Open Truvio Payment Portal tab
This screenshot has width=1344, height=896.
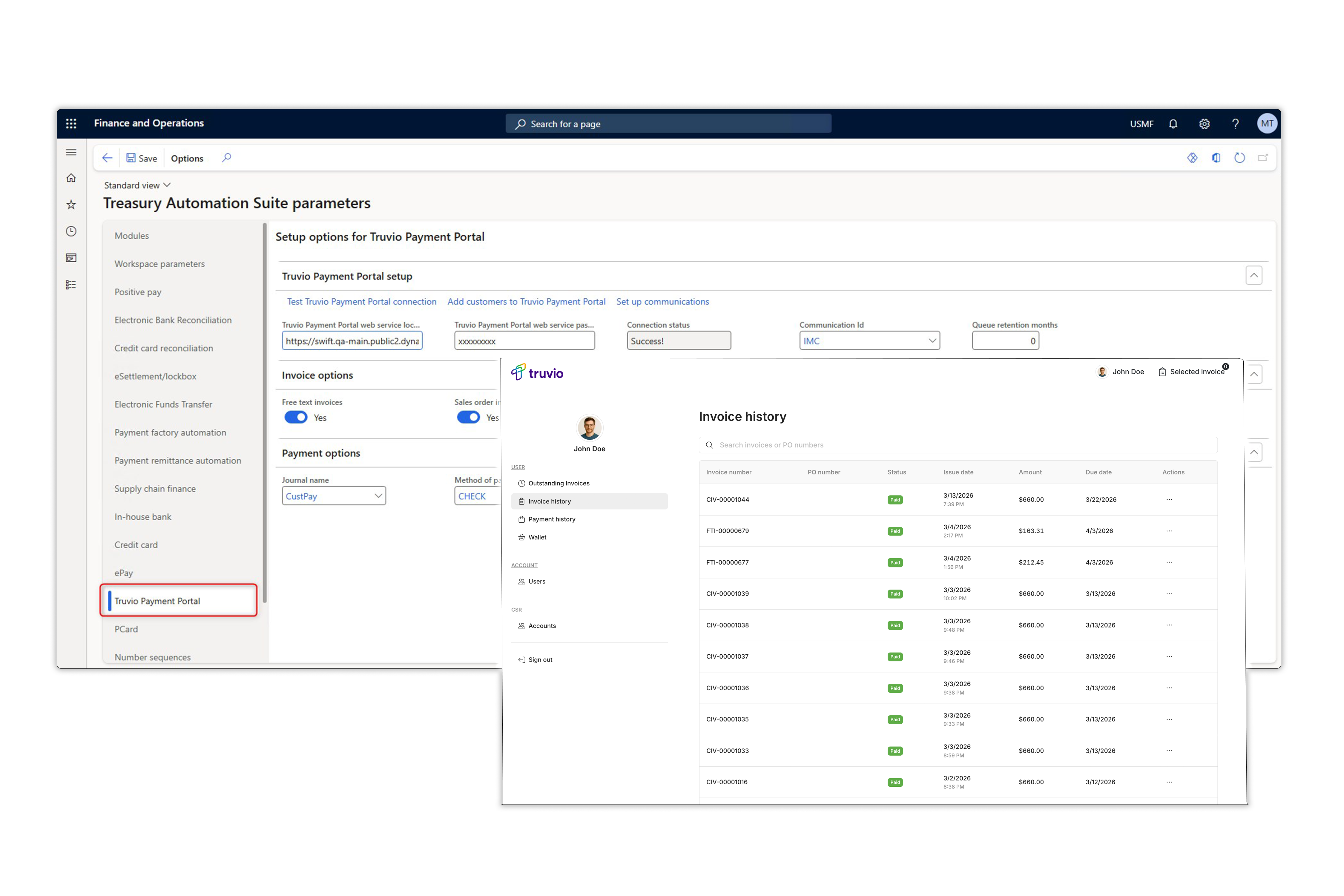click(x=179, y=601)
